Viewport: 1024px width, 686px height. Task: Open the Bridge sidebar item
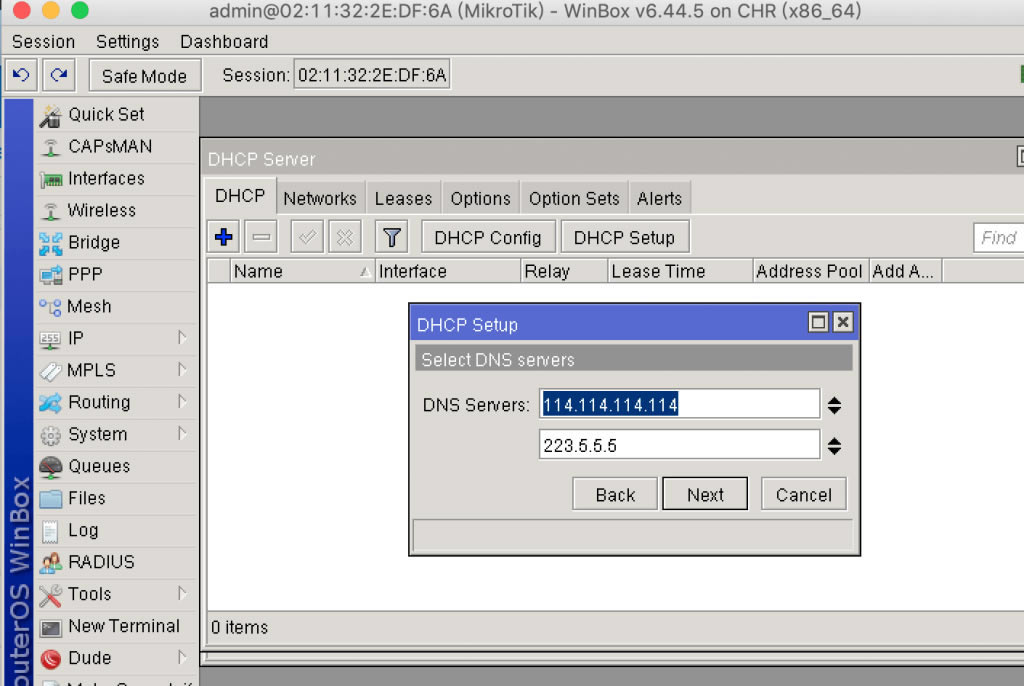(93, 242)
